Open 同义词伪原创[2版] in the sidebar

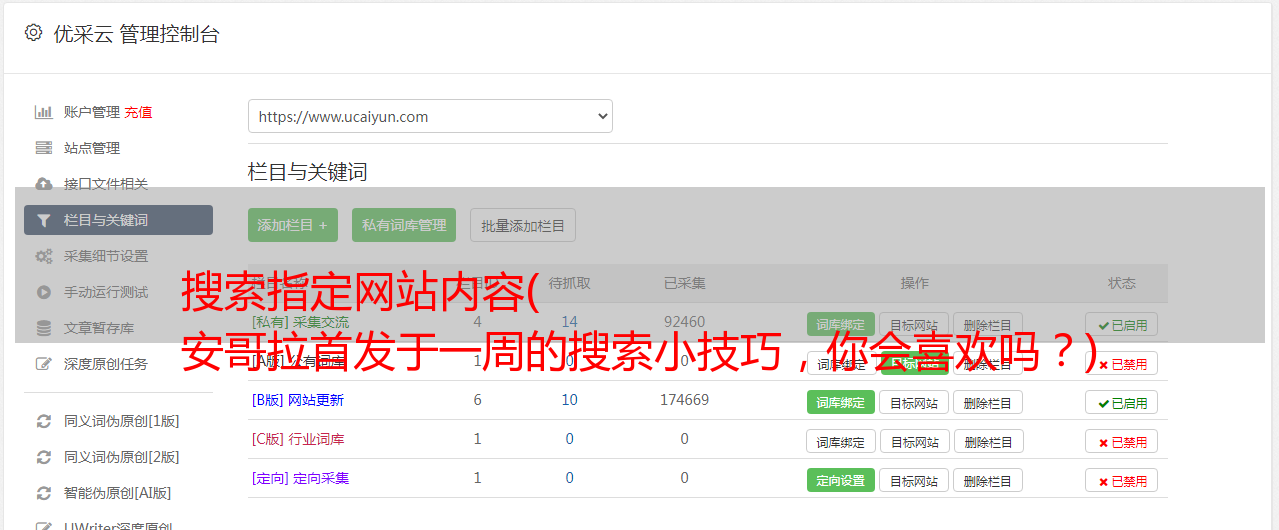pos(122,457)
